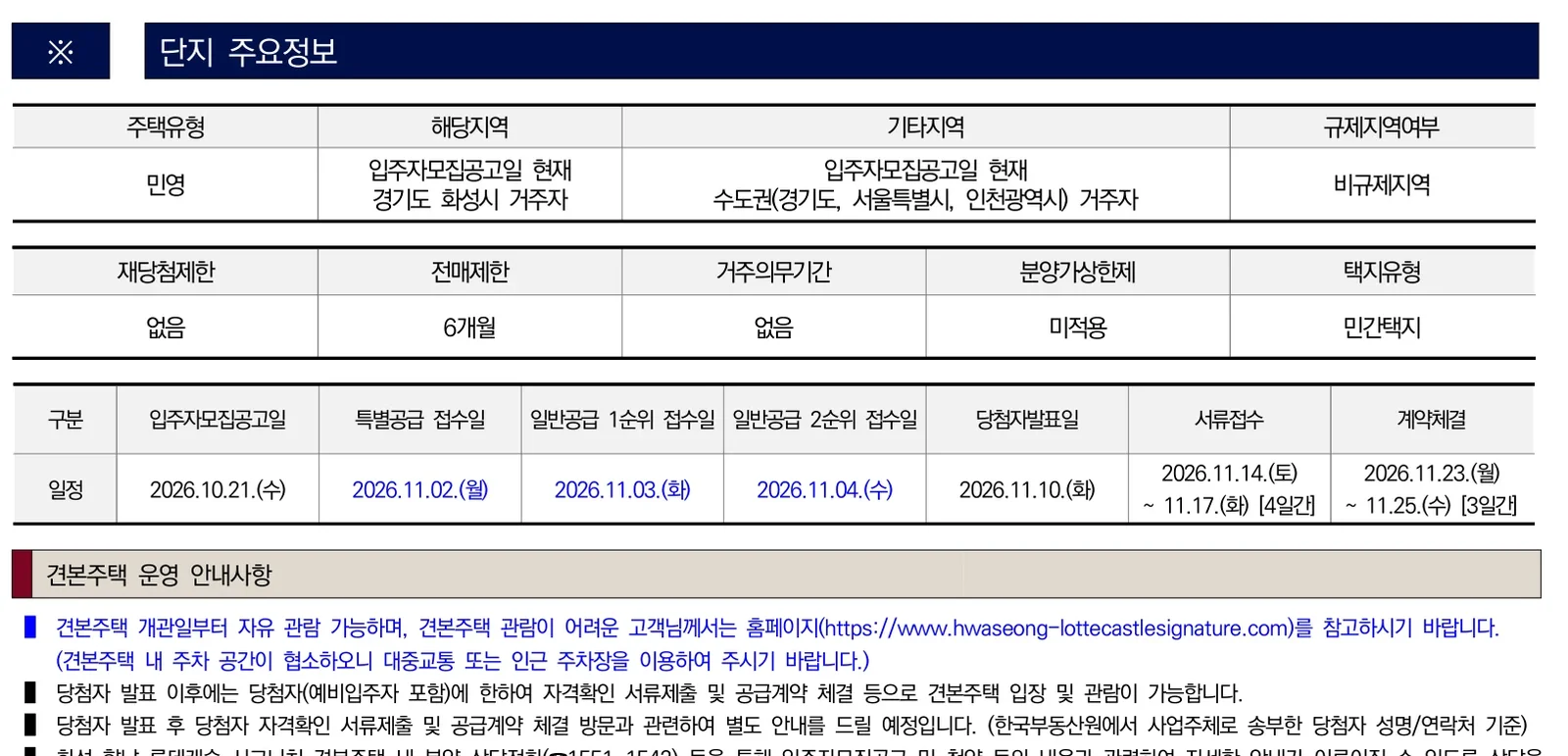The height and width of the screenshot is (756, 1568).
Task: Select the 구분 header cell
Action: tap(66, 420)
